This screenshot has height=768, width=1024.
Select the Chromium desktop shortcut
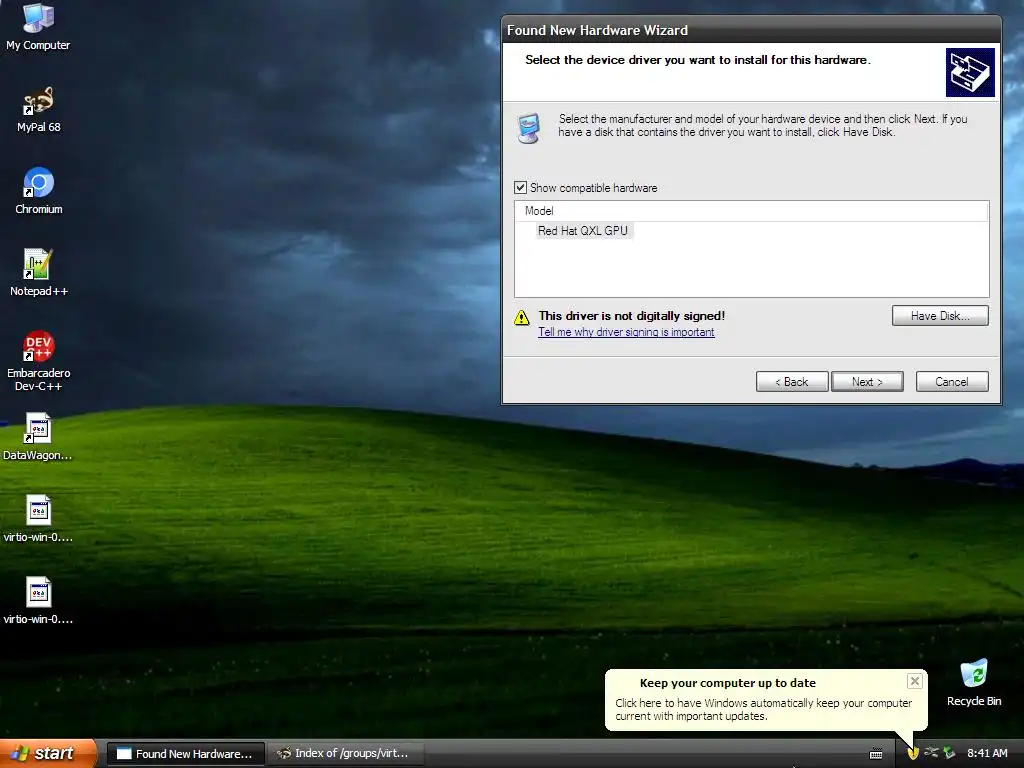[39, 191]
